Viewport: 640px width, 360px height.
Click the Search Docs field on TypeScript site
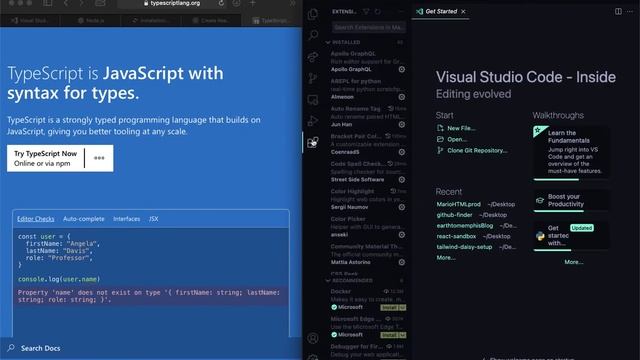[151, 348]
